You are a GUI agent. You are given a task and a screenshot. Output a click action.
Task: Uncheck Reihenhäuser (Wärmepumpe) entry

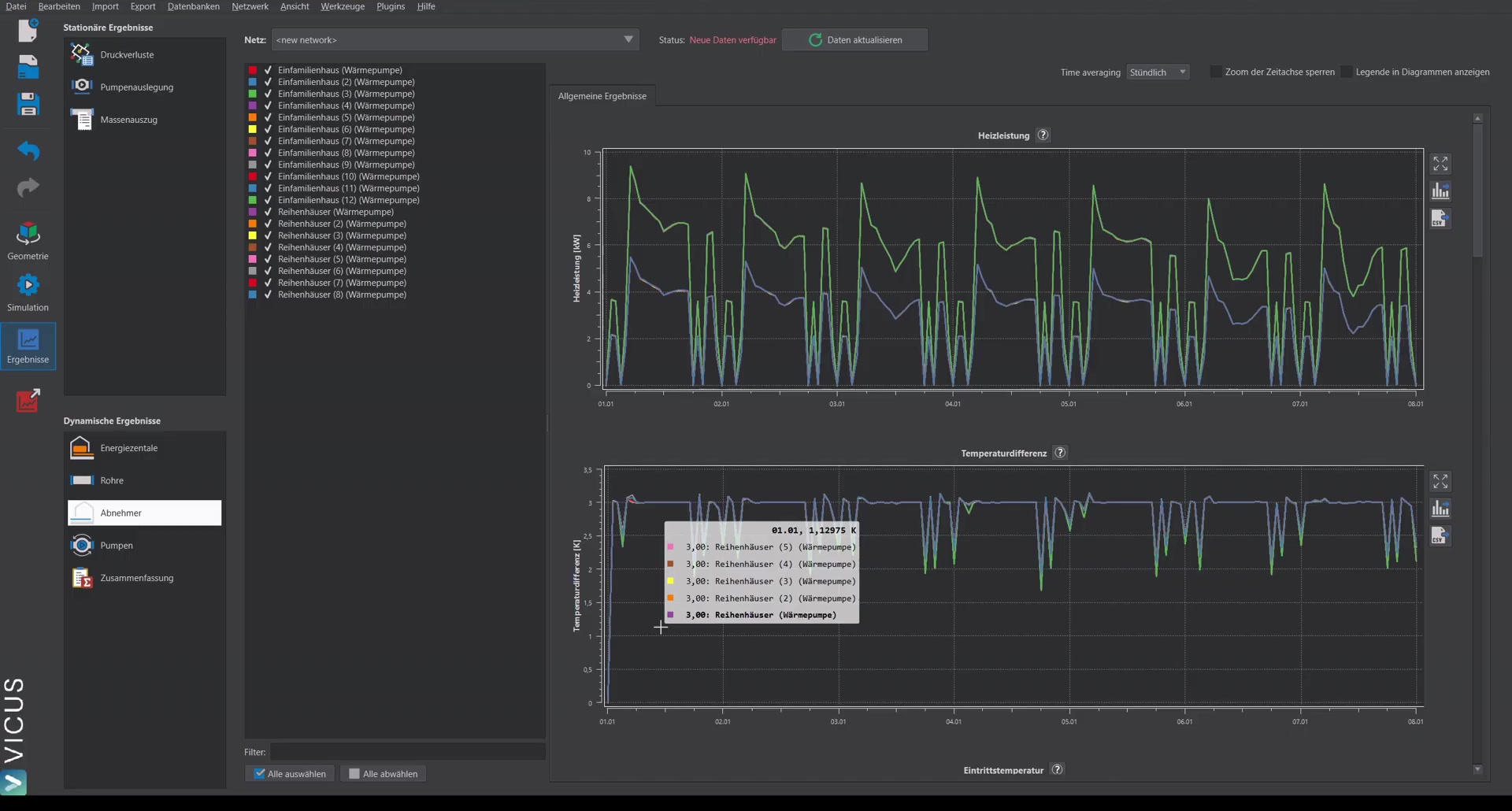point(268,212)
